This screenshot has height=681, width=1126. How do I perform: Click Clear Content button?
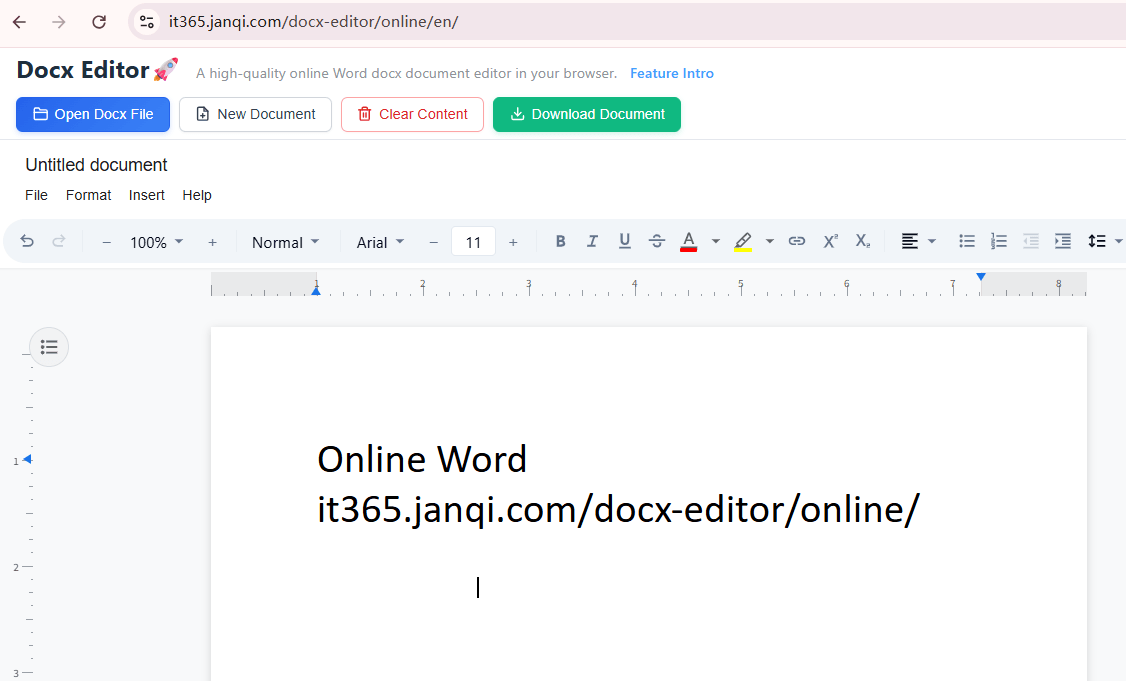click(x=412, y=114)
